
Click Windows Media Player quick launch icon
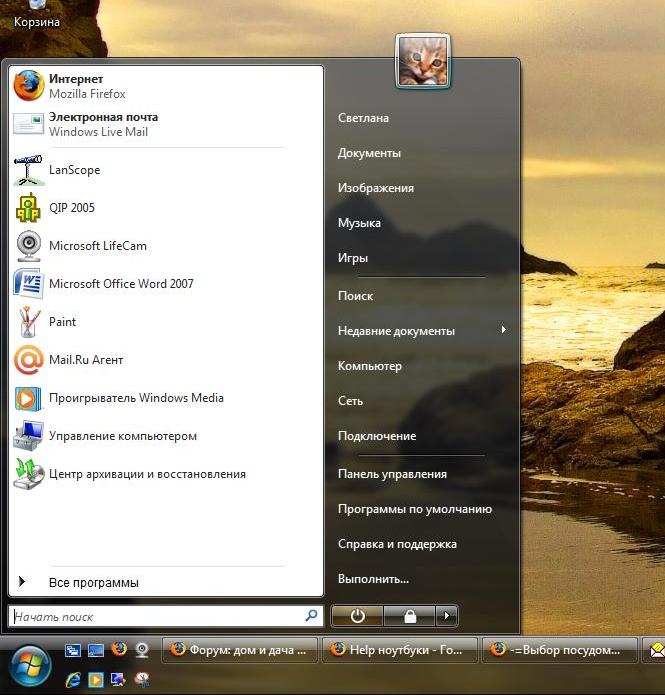(96, 679)
